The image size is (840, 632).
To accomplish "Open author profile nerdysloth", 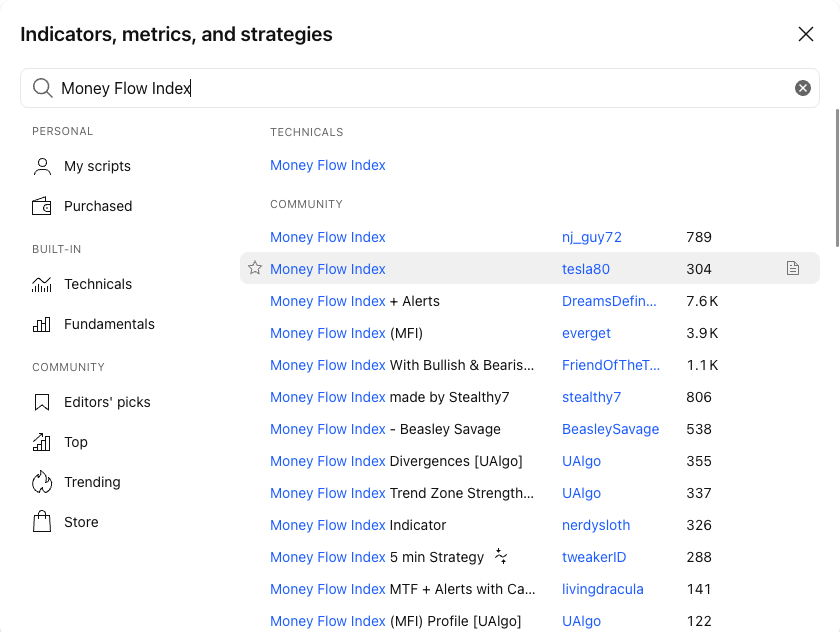I will (596, 525).
